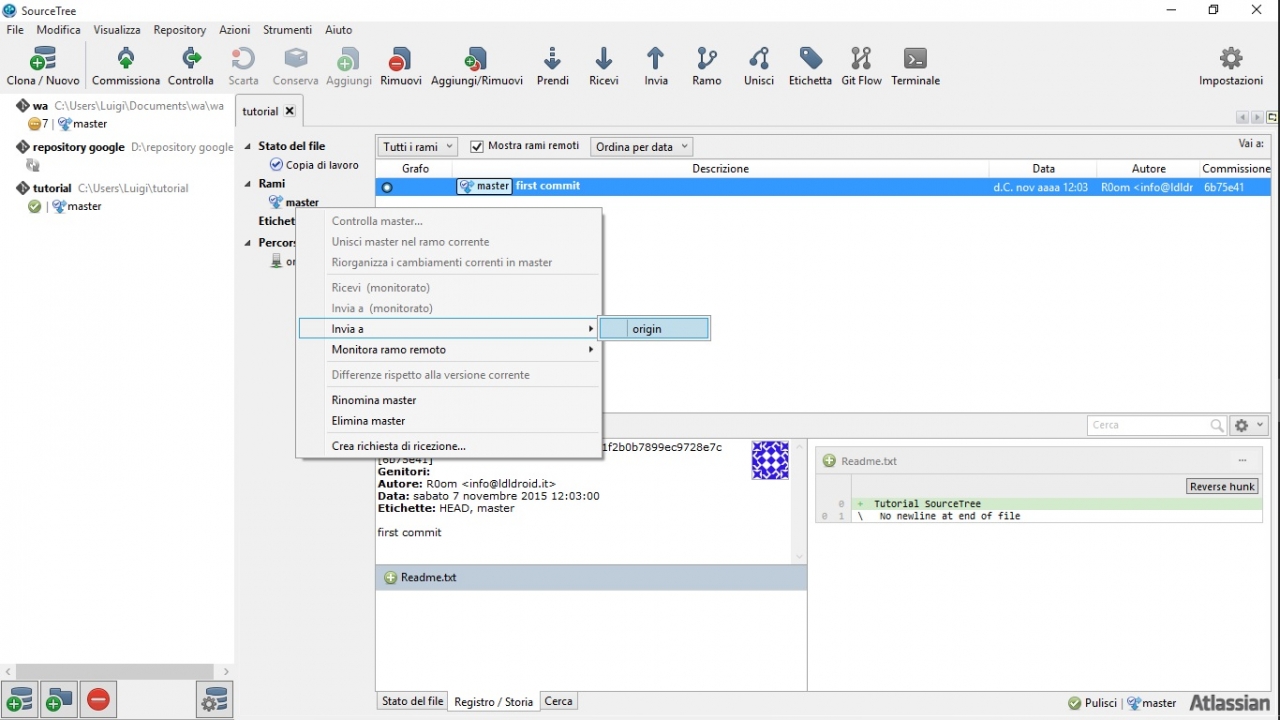The width and height of the screenshot is (1280, 720).
Task: Click the Clona / Nuovo toolbar icon
Action: pos(43,59)
